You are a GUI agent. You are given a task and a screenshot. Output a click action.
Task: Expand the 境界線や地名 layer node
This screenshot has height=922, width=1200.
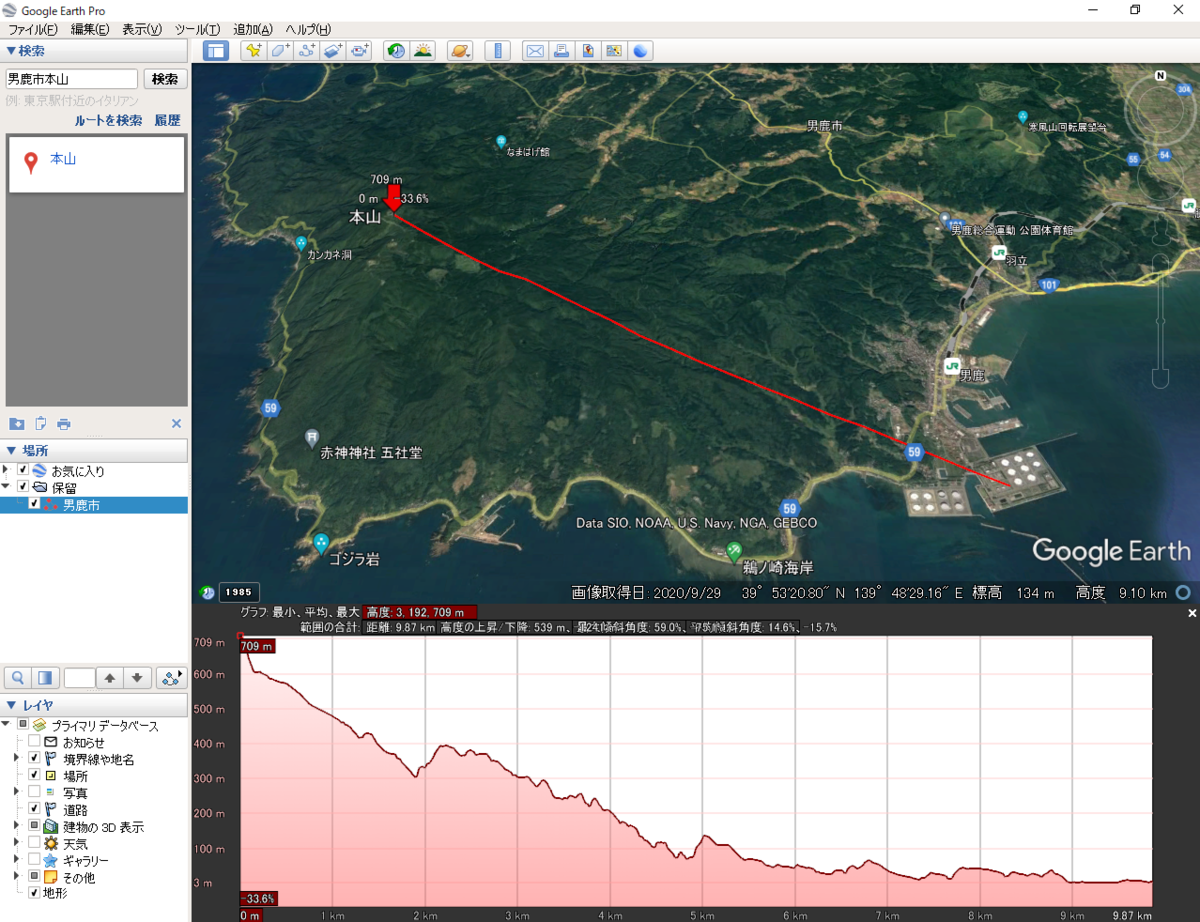[16, 759]
